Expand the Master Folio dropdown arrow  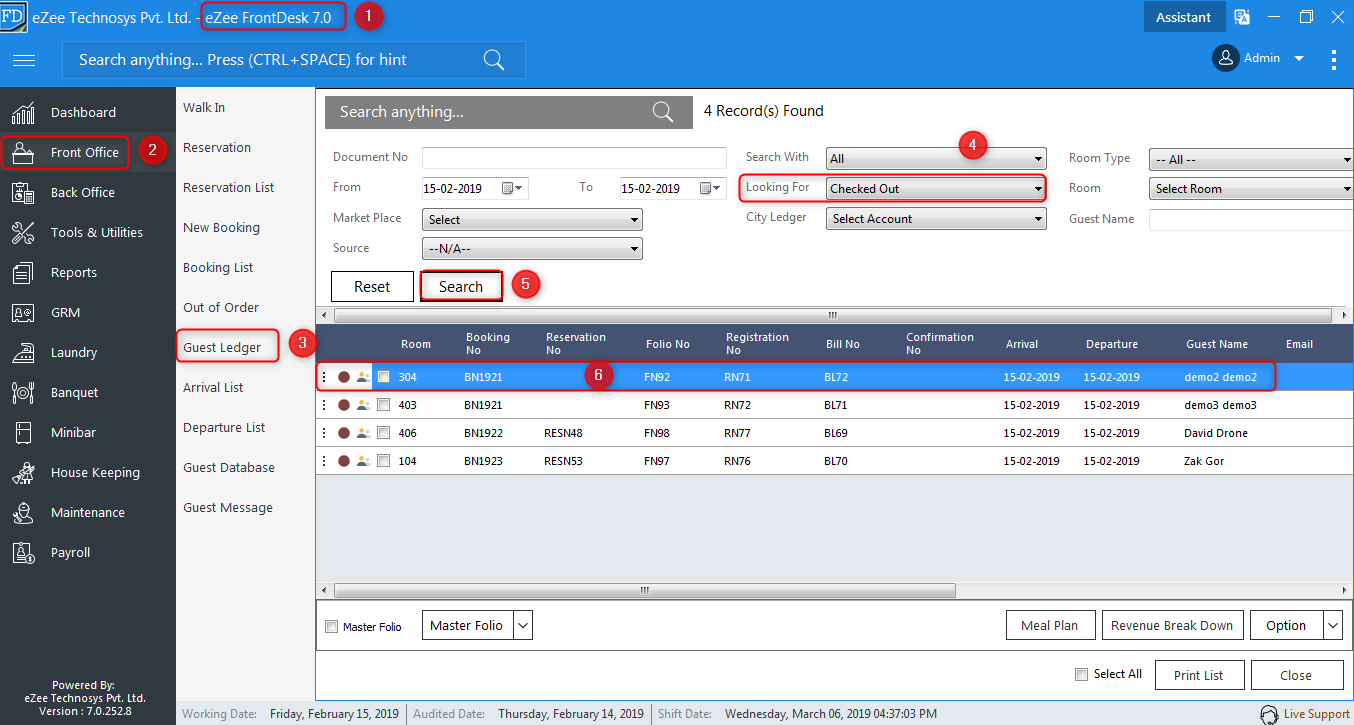523,625
